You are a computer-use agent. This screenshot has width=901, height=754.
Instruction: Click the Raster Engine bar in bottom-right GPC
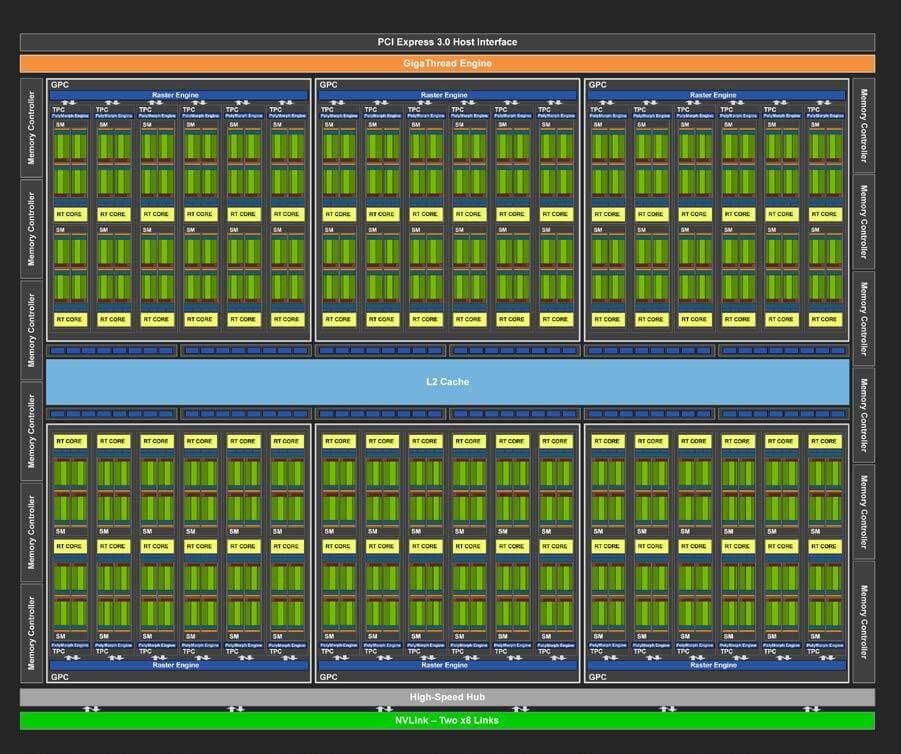click(x=716, y=665)
